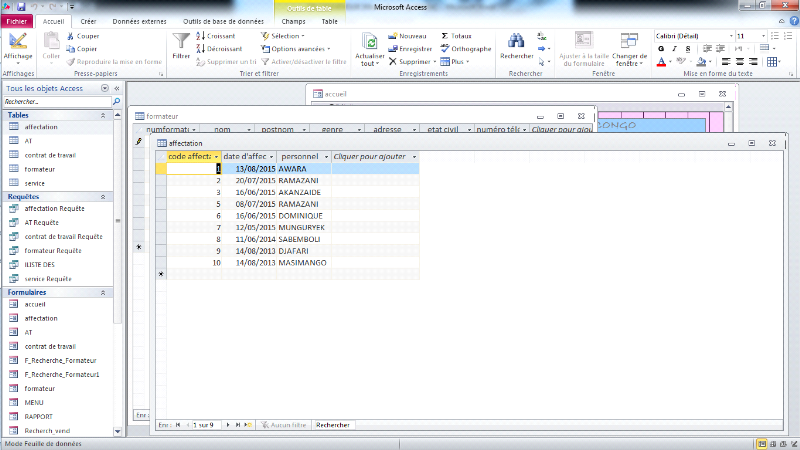The width and height of the screenshot is (800, 450).
Task: Open formateur Requête query
Action: tap(53, 251)
